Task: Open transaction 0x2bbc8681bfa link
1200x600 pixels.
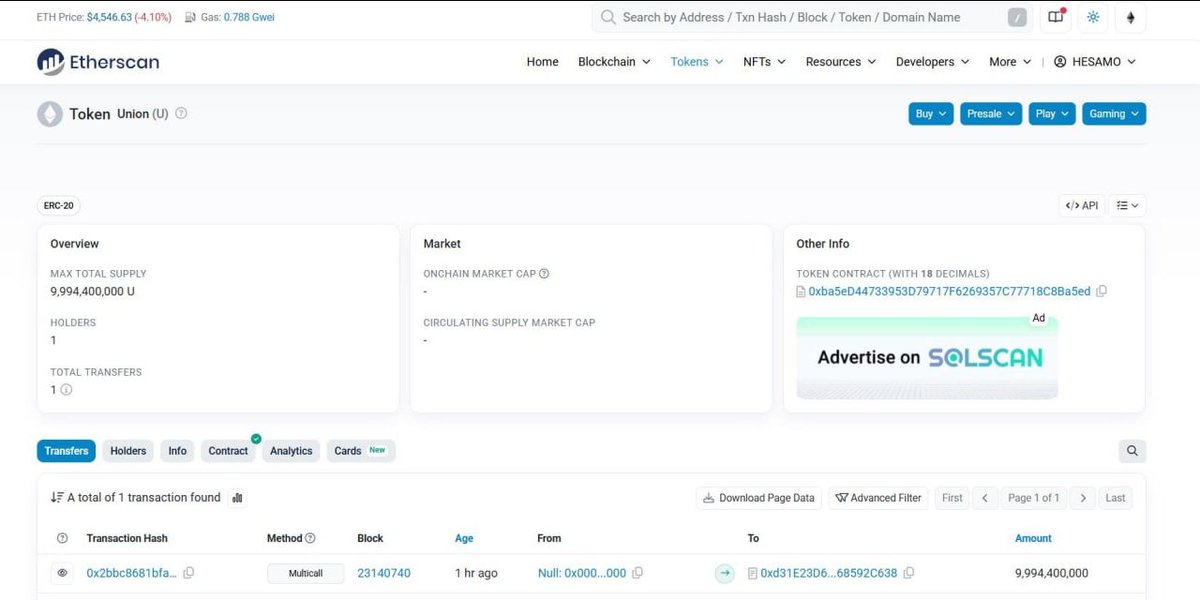Action: (131, 573)
